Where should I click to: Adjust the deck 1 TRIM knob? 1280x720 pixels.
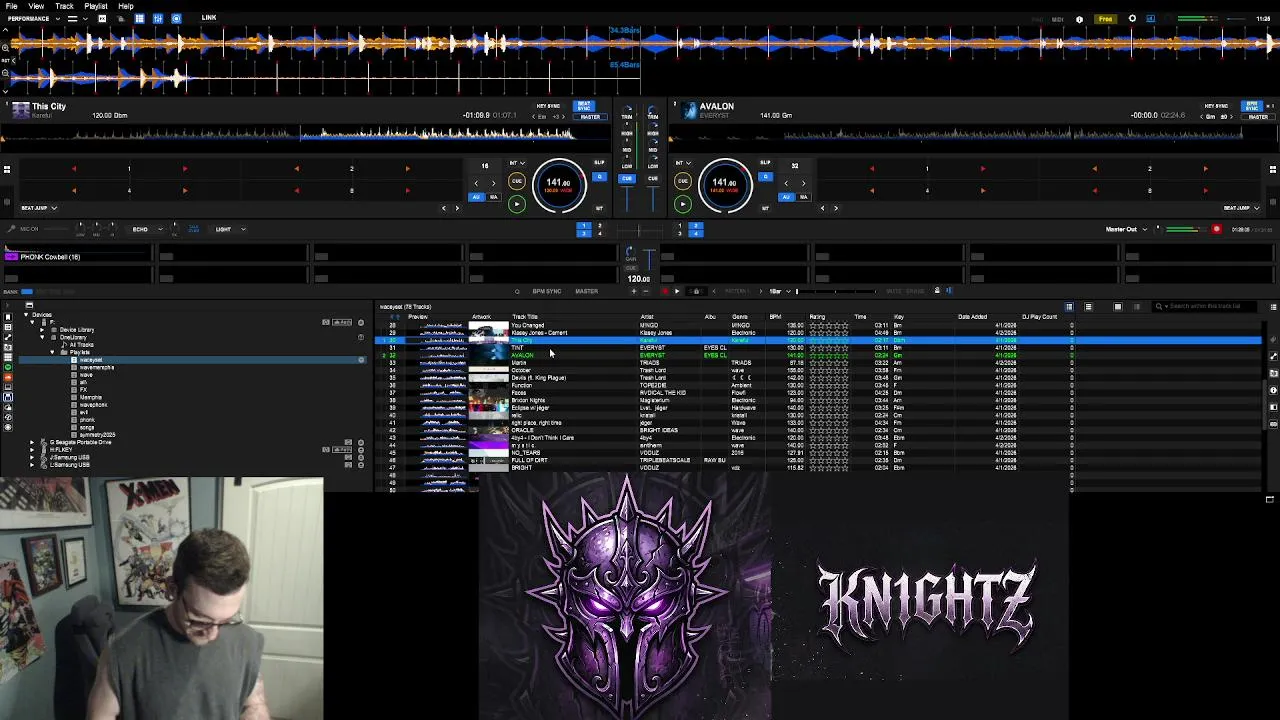[627, 110]
